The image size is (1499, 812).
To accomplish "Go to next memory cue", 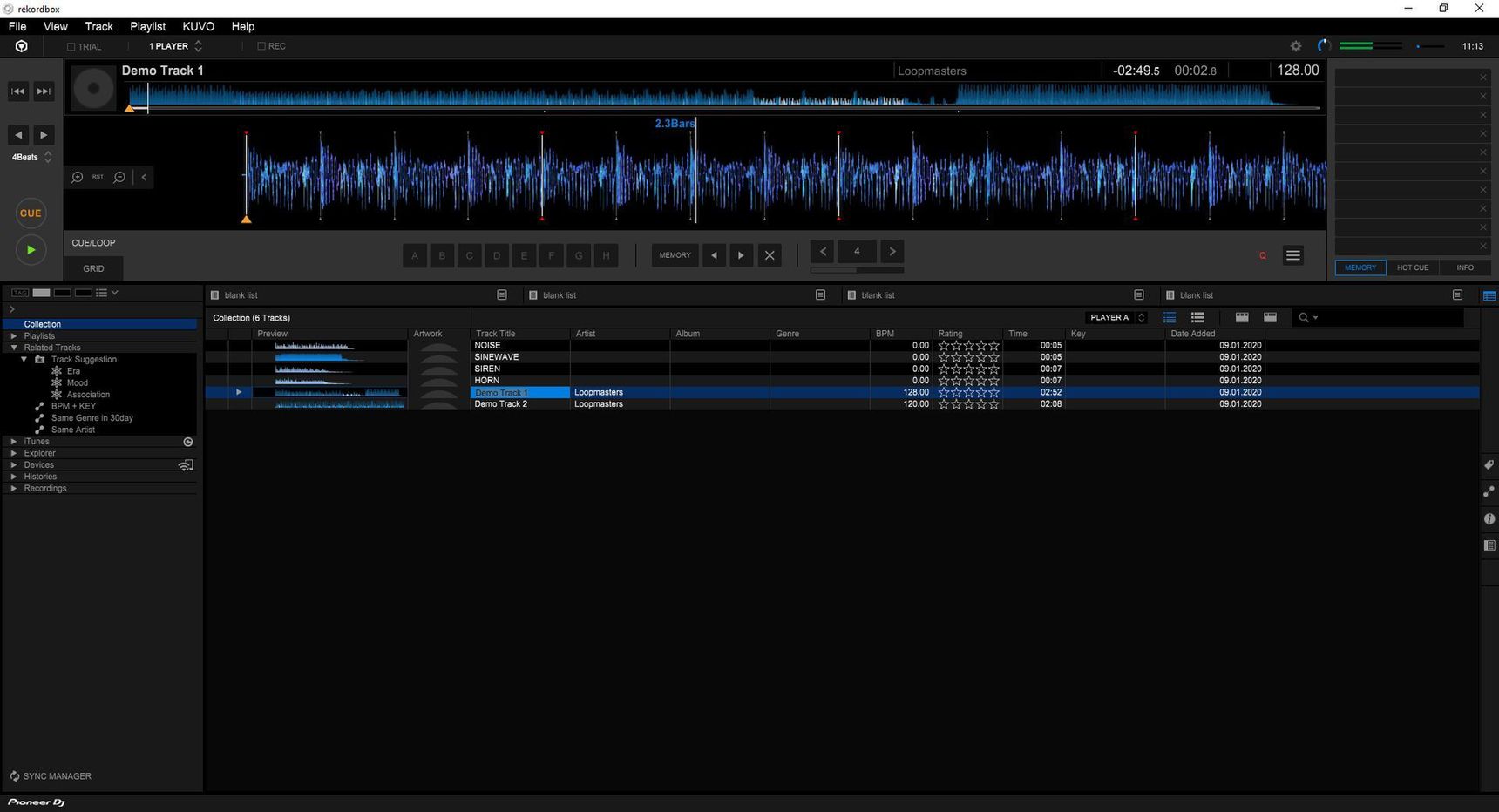I will tap(741, 255).
